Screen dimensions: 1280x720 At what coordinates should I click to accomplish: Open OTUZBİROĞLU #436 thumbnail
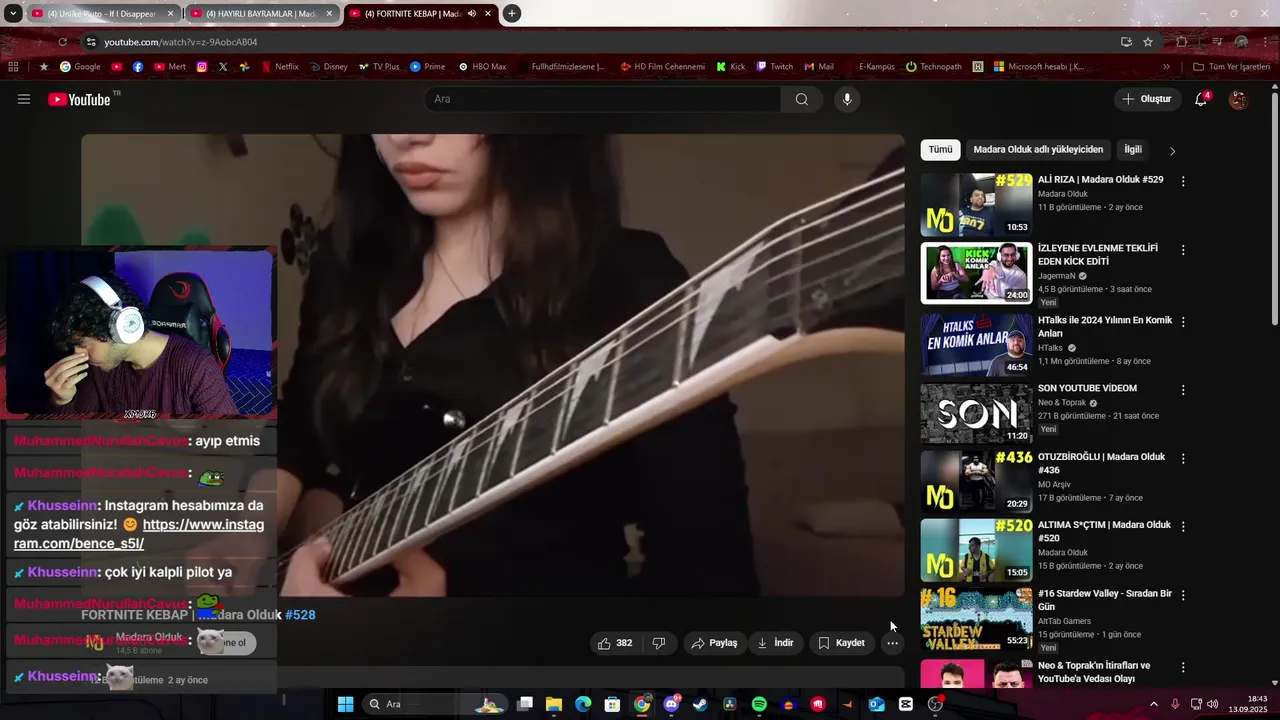pyautogui.click(x=976, y=481)
